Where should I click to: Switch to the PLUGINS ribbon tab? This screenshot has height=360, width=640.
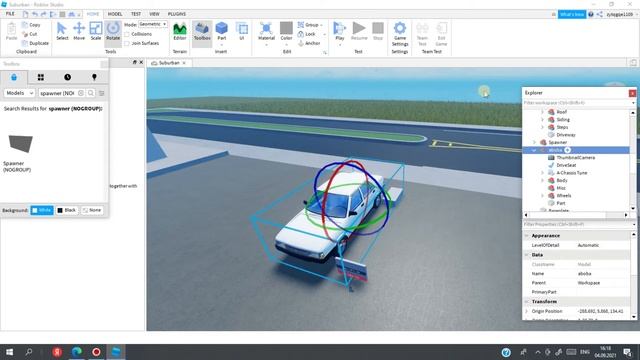point(177,14)
